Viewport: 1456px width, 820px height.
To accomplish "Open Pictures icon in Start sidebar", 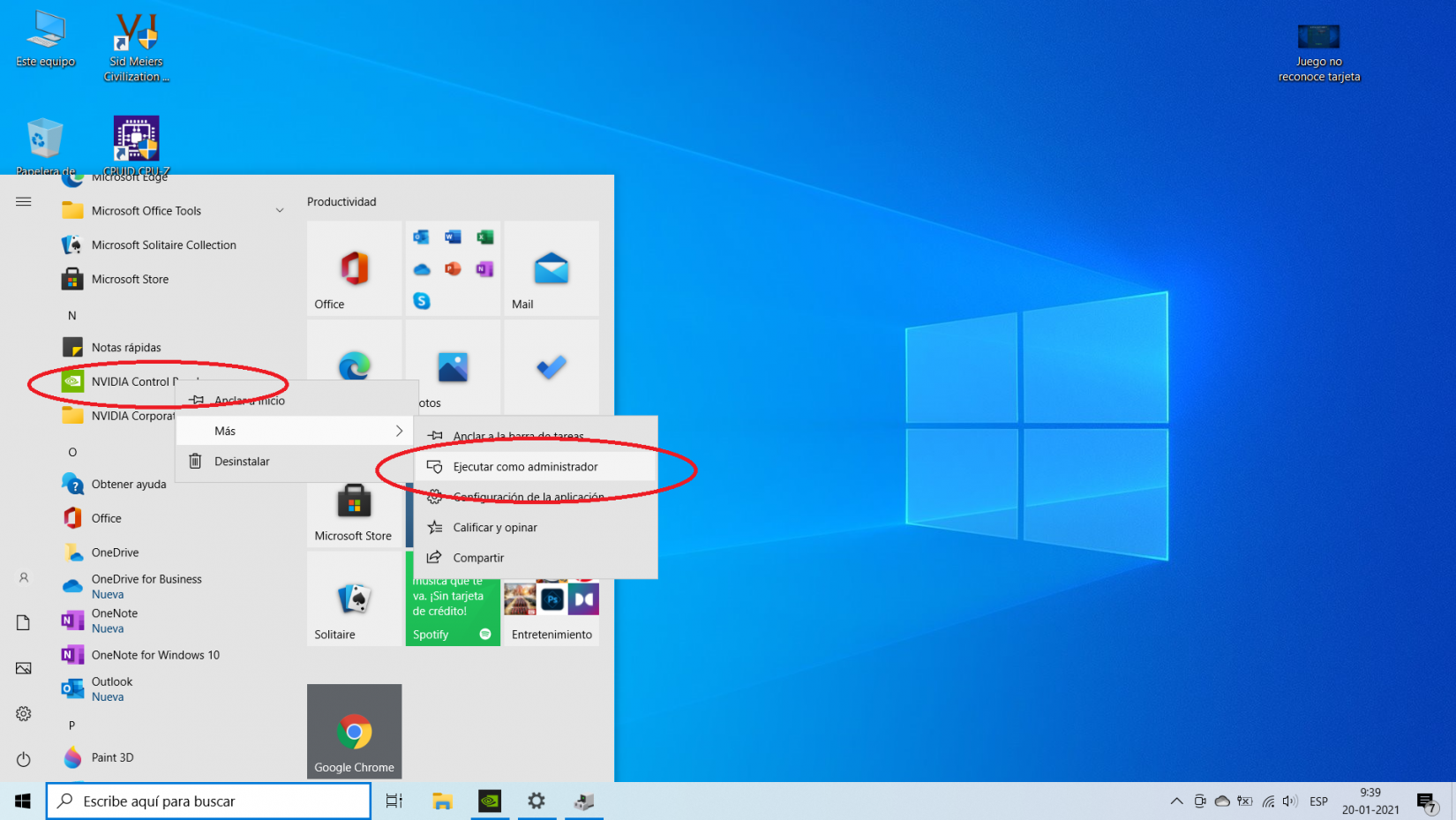I will [x=24, y=668].
